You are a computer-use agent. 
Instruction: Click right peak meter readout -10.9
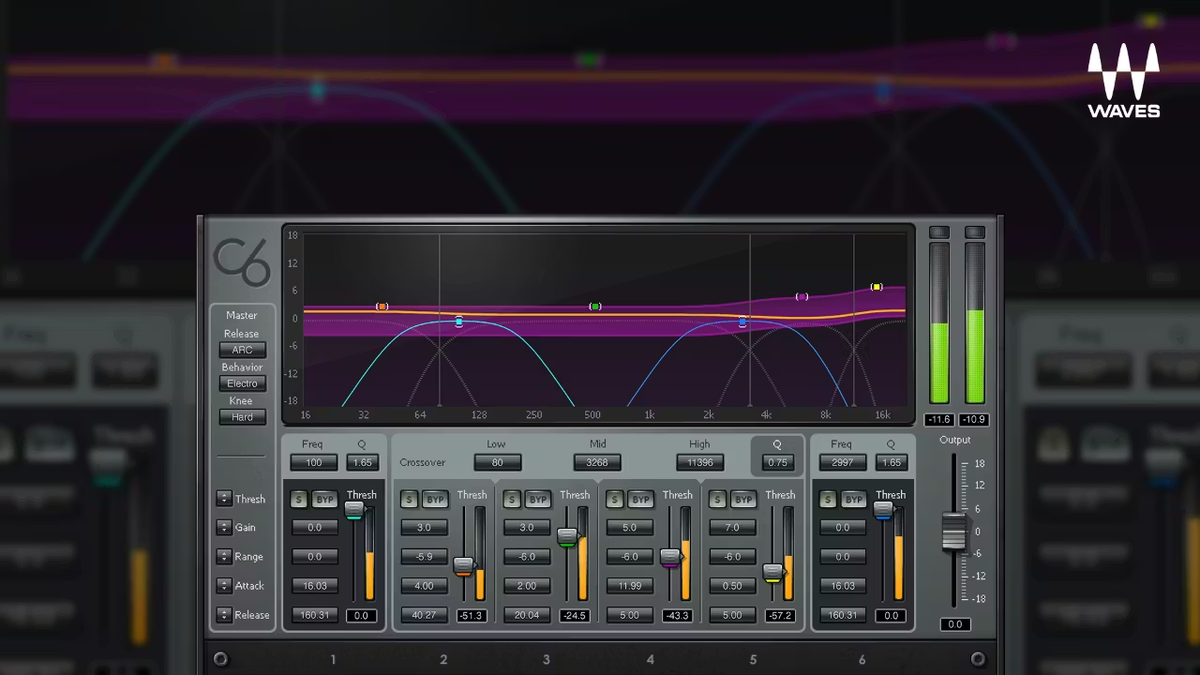974,420
